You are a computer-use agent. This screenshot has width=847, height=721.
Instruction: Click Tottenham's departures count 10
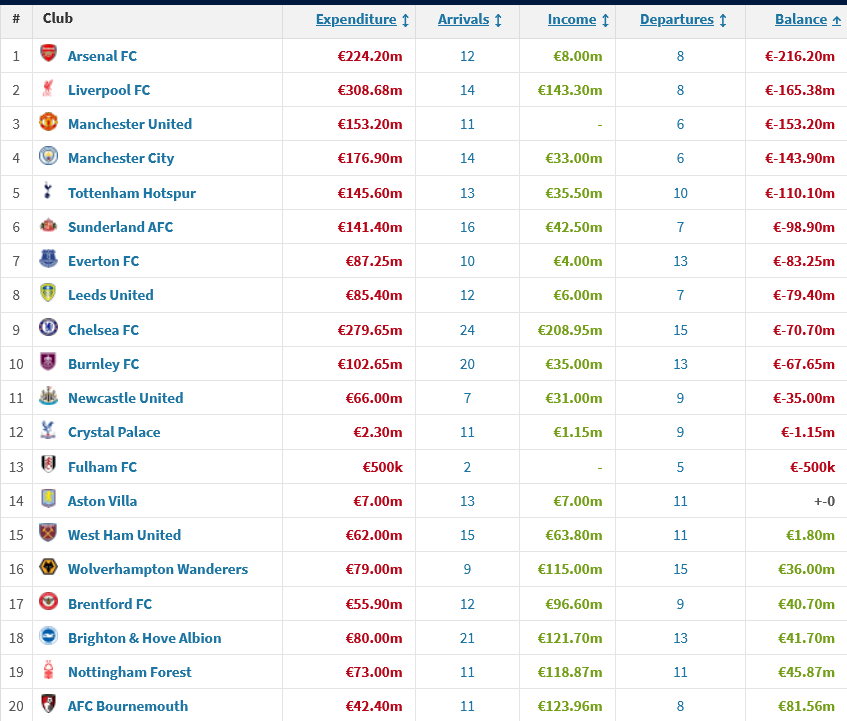pyautogui.click(x=680, y=193)
